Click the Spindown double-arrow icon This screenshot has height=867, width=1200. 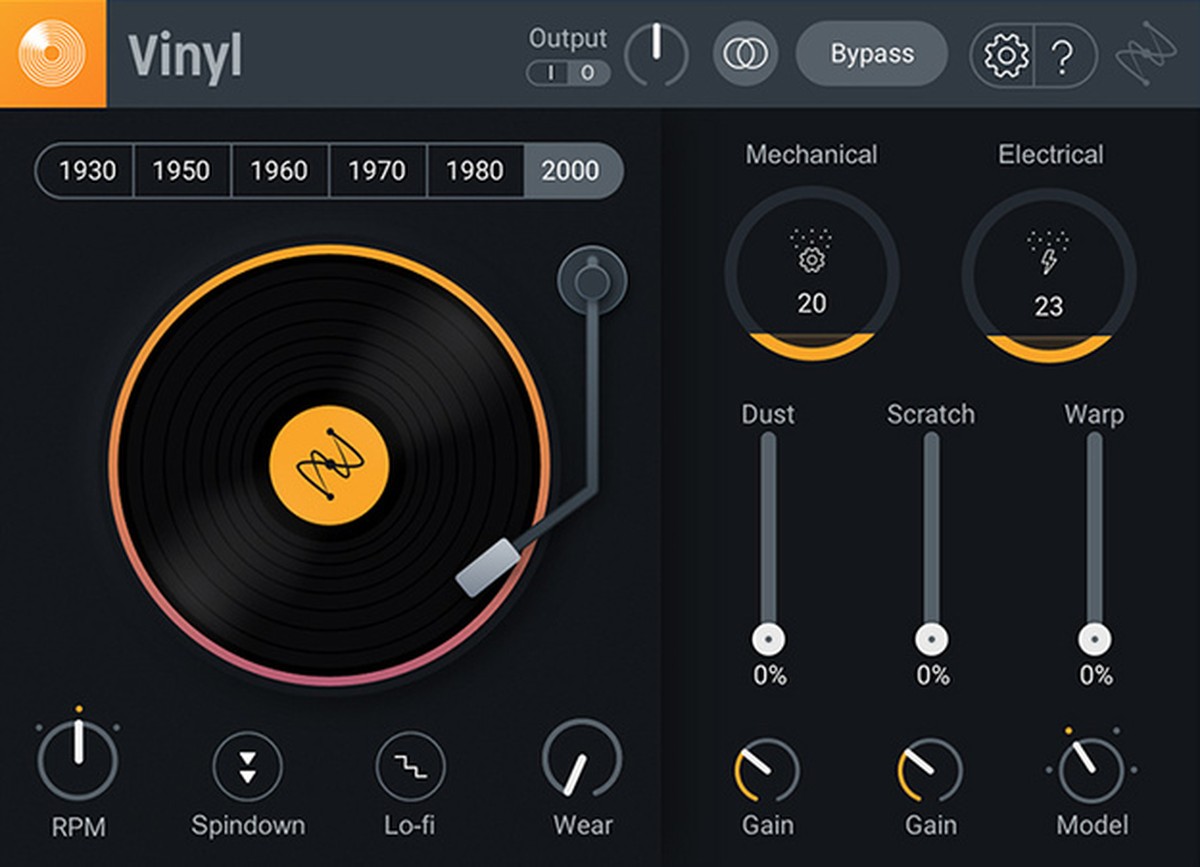[248, 767]
